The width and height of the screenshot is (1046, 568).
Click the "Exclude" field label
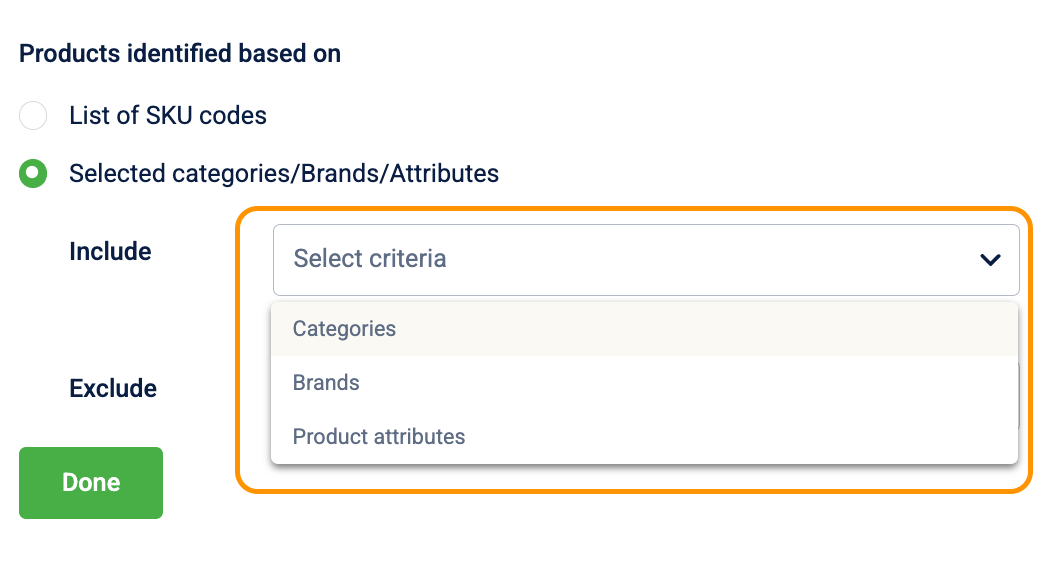(x=113, y=388)
